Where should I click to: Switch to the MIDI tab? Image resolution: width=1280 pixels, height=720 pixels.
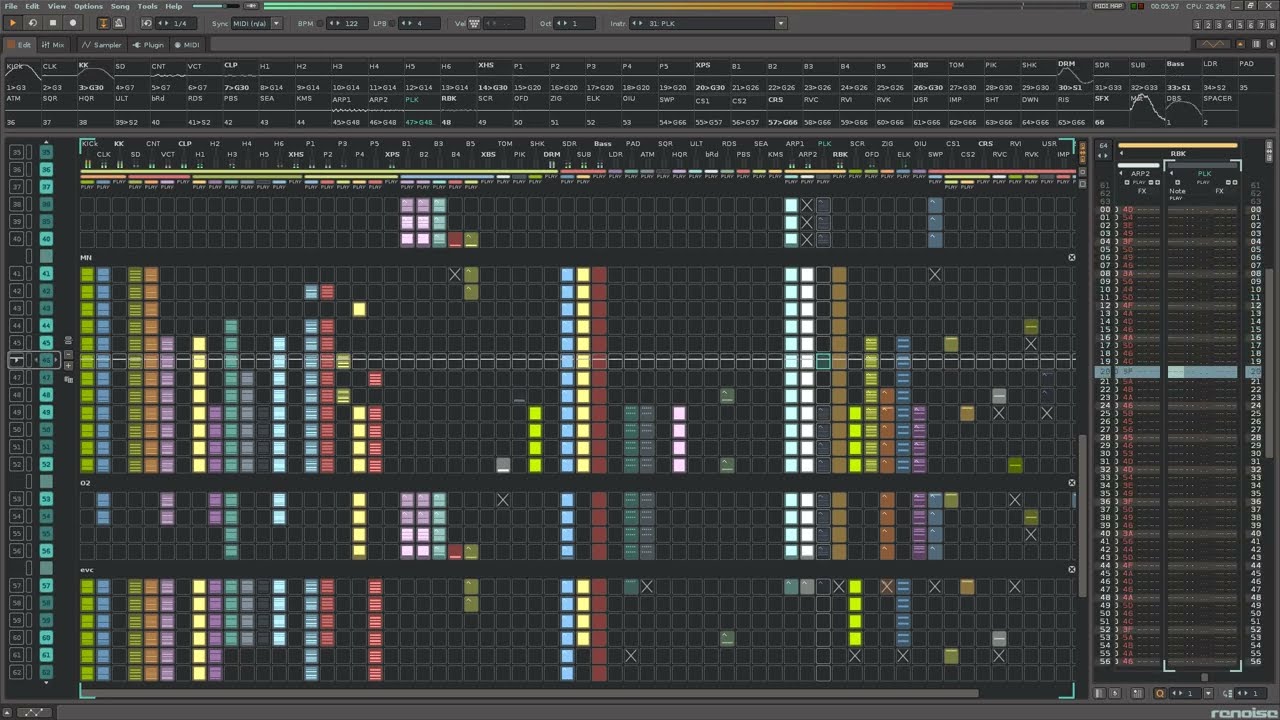(x=187, y=45)
